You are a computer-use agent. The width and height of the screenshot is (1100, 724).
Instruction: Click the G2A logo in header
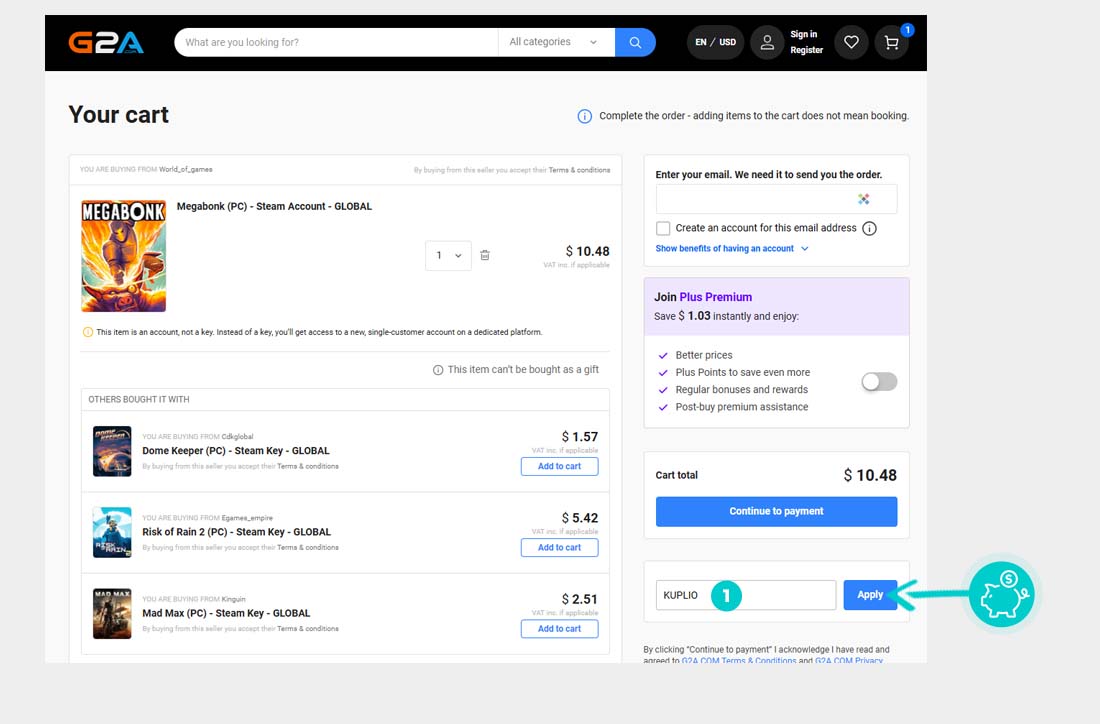click(106, 42)
